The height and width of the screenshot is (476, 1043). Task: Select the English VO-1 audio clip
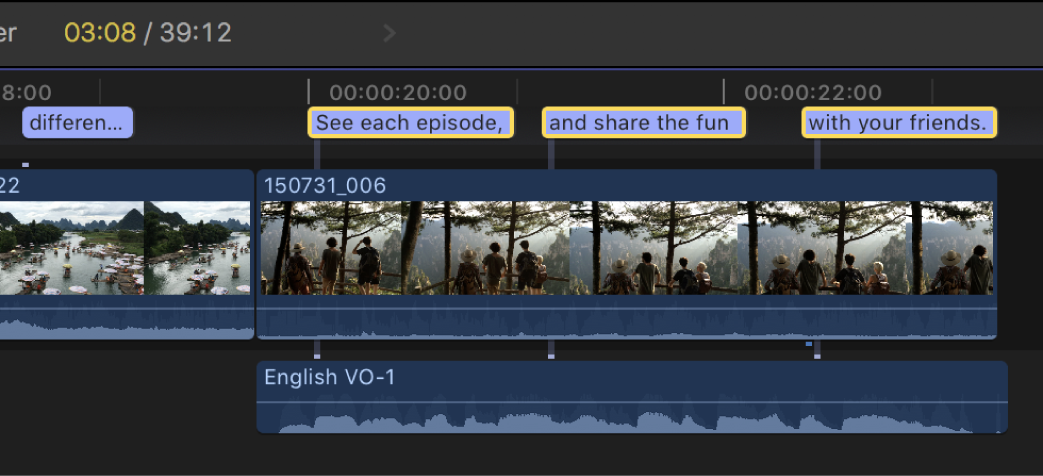tap(632, 397)
